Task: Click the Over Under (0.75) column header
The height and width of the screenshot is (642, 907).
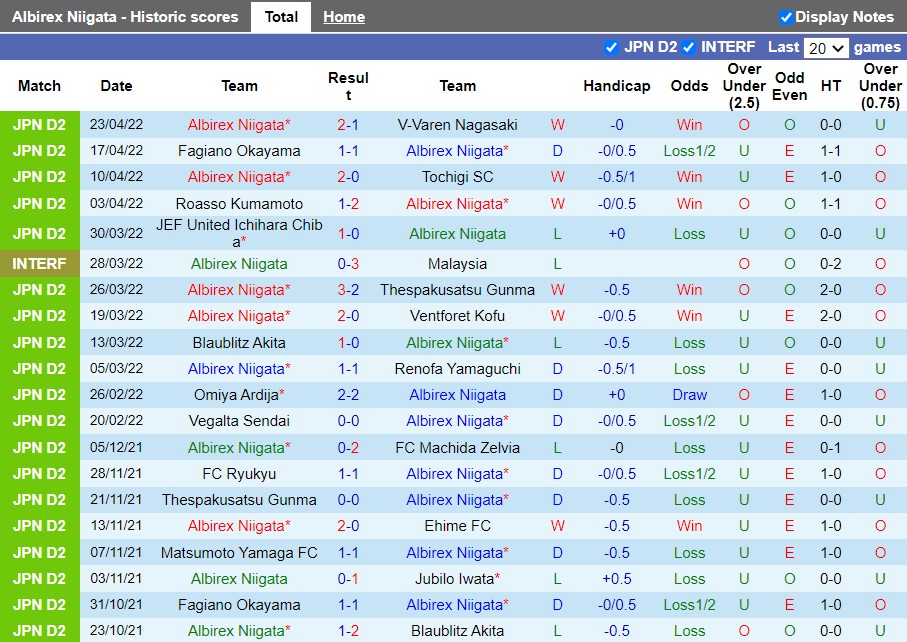Action: tap(880, 86)
